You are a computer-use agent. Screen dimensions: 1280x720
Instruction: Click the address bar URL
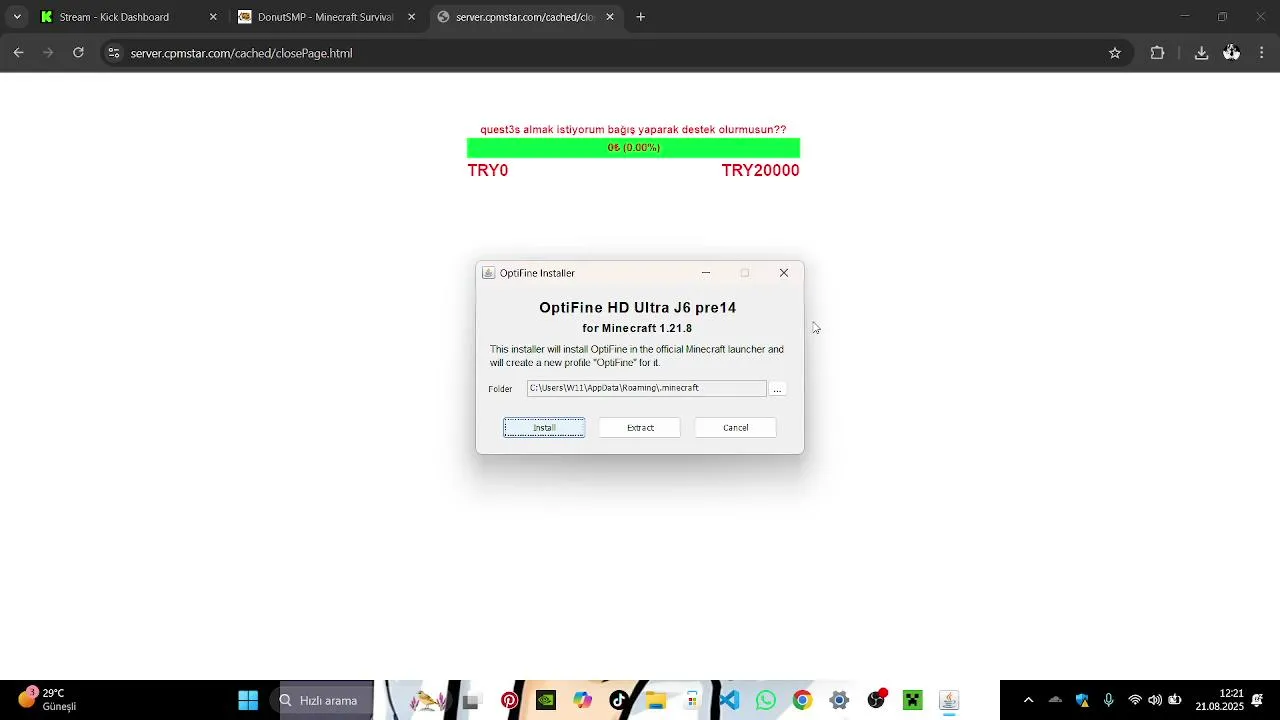[241, 53]
